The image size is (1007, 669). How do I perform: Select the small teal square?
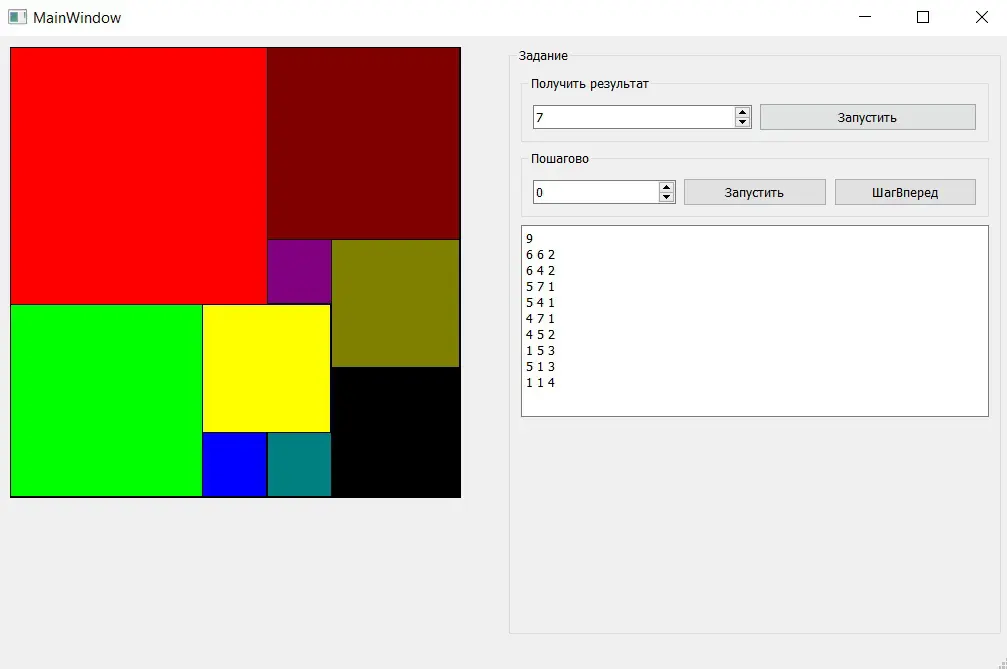coord(299,464)
